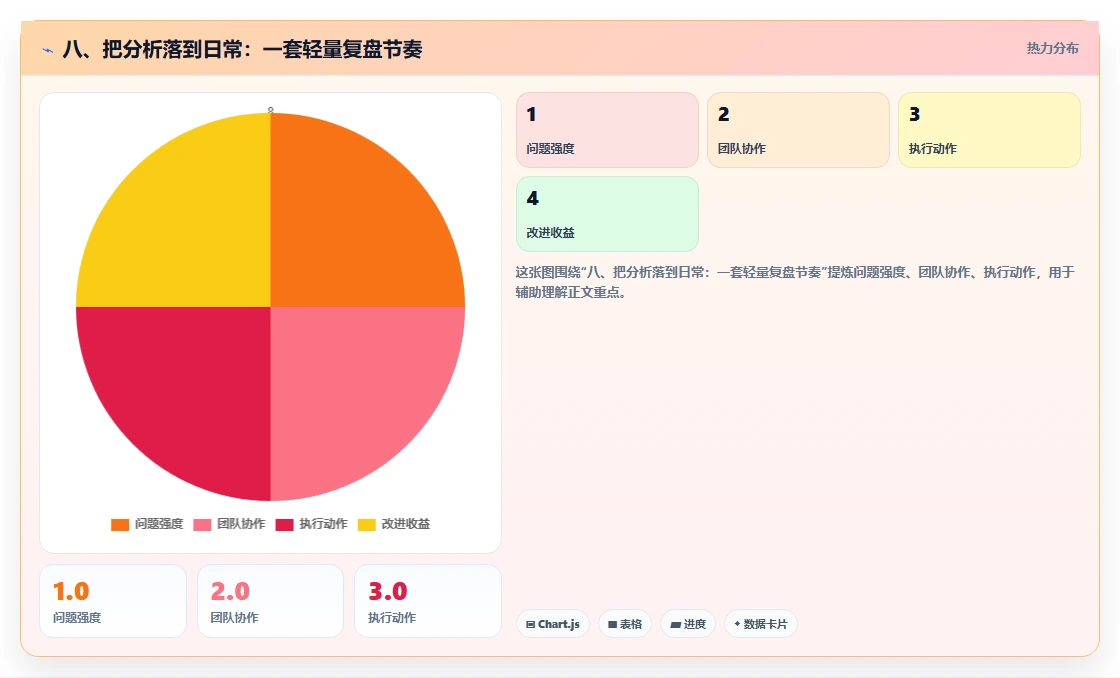Open card 1 问题强度
Viewport: 1120px width, 678px height.
[607, 130]
